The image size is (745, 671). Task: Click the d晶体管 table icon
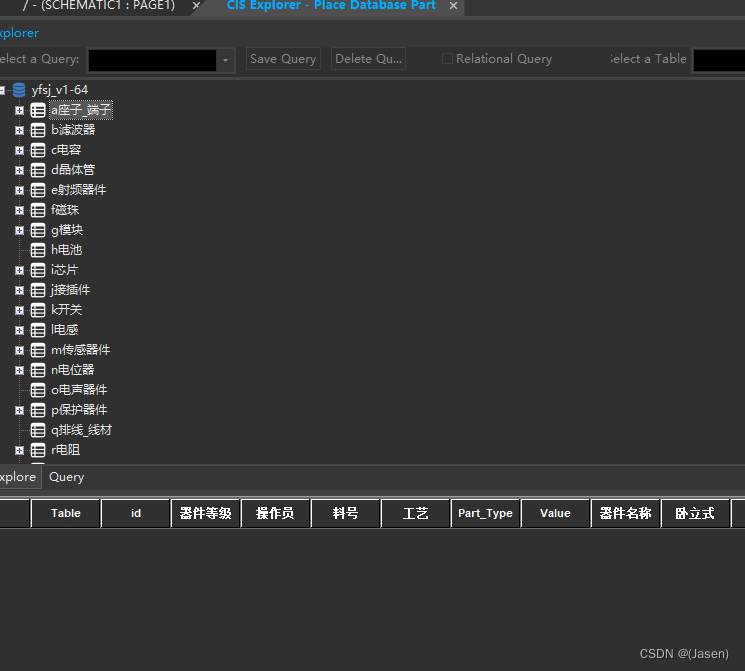pyautogui.click(x=38, y=170)
